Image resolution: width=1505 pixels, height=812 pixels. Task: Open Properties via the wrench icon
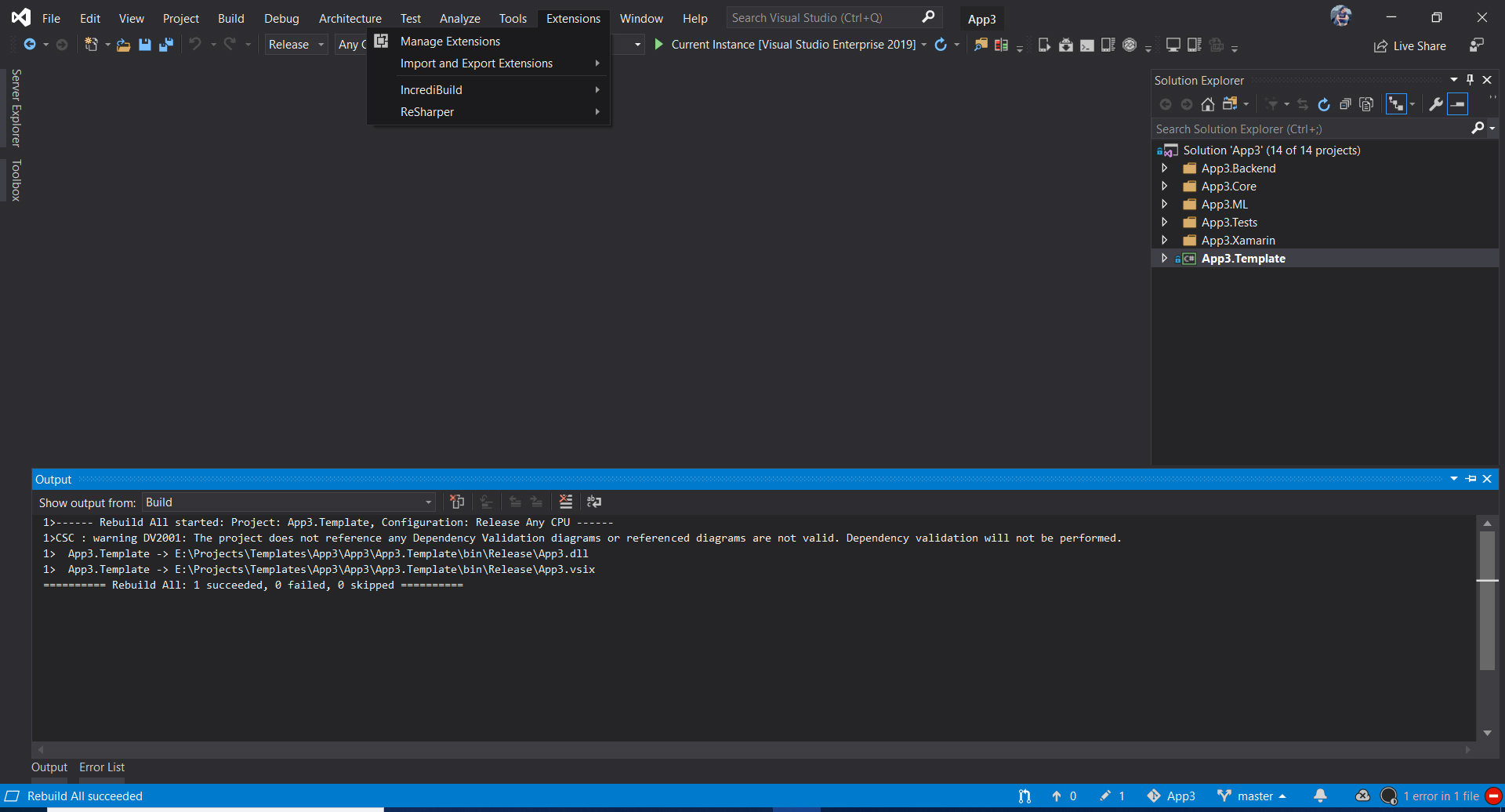coord(1435,103)
